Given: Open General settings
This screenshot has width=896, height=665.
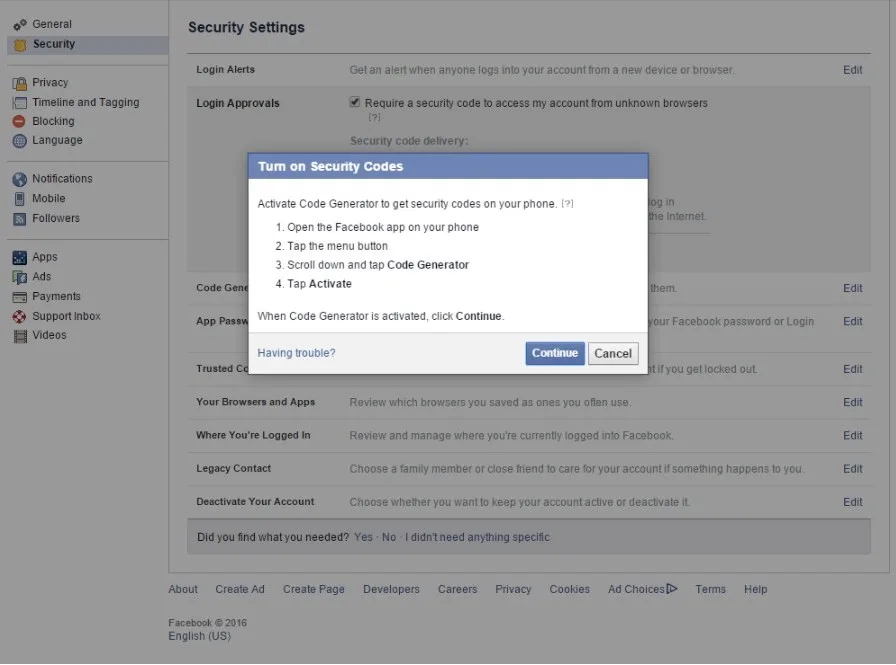Looking at the screenshot, I should pyautogui.click(x=52, y=24).
